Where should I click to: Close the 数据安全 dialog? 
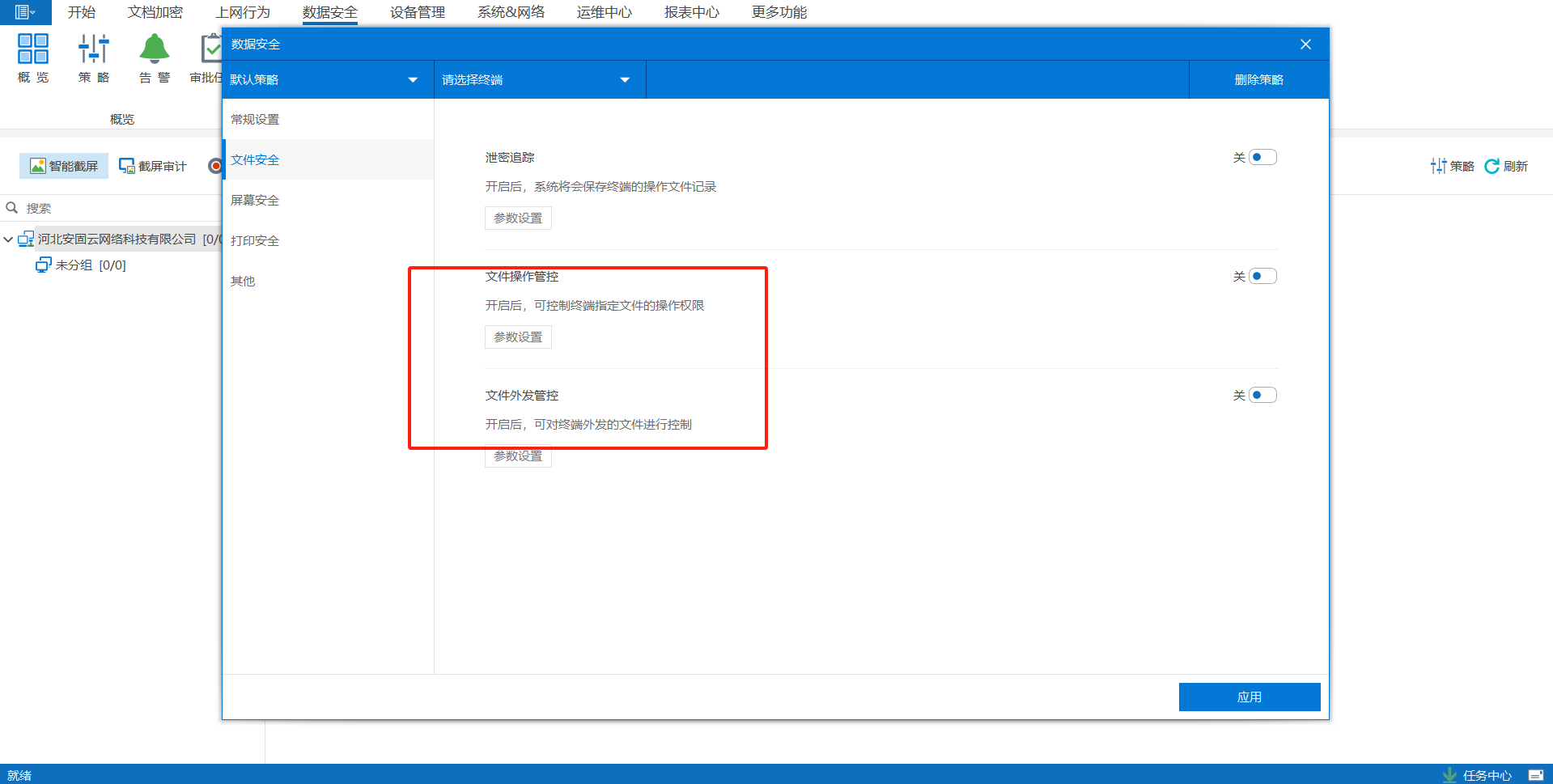(x=1305, y=44)
